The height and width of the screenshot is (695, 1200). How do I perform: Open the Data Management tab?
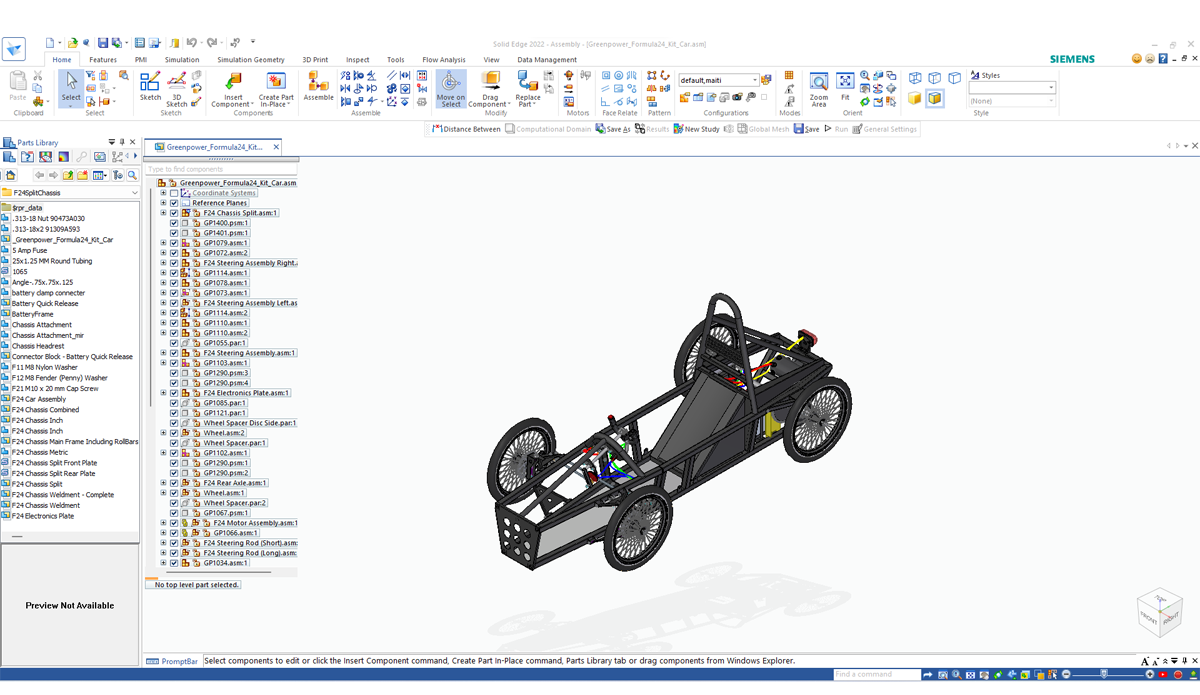point(547,60)
